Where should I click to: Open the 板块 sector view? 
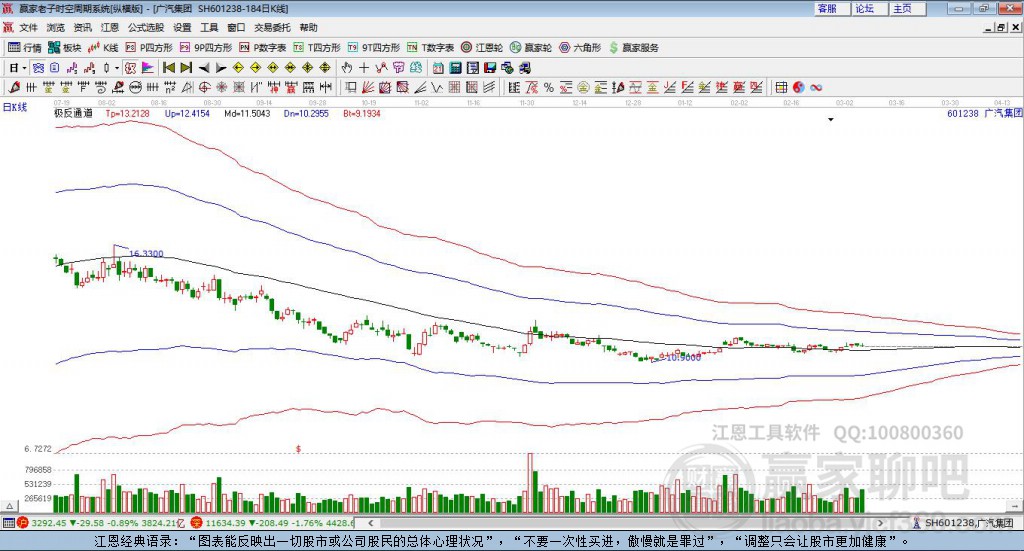(x=65, y=48)
